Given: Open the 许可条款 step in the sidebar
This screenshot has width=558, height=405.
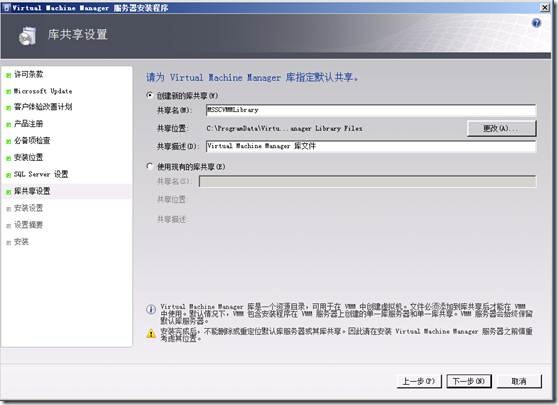Looking at the screenshot, I should coord(28,74).
